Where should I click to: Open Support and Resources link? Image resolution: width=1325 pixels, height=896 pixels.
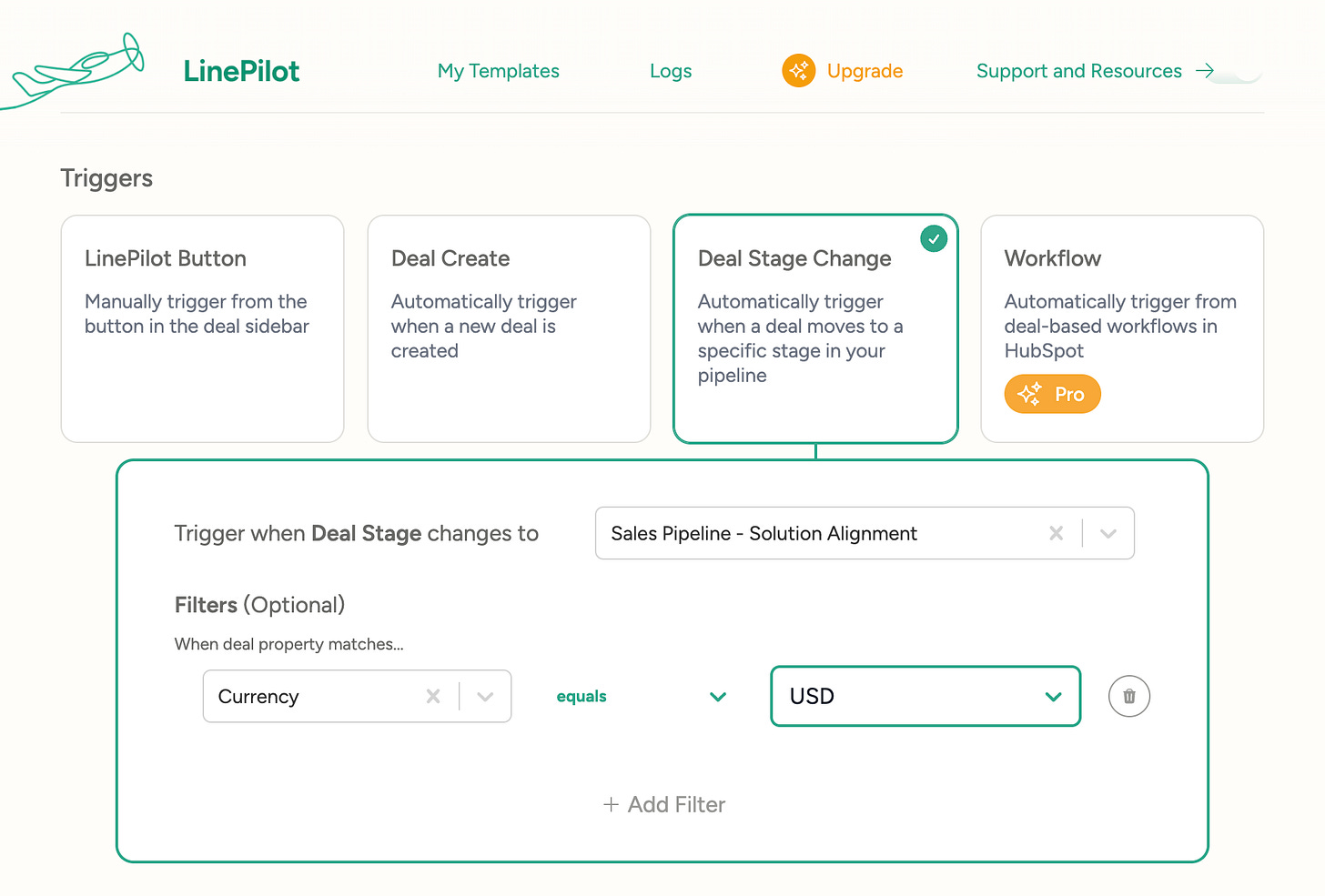click(x=1078, y=71)
